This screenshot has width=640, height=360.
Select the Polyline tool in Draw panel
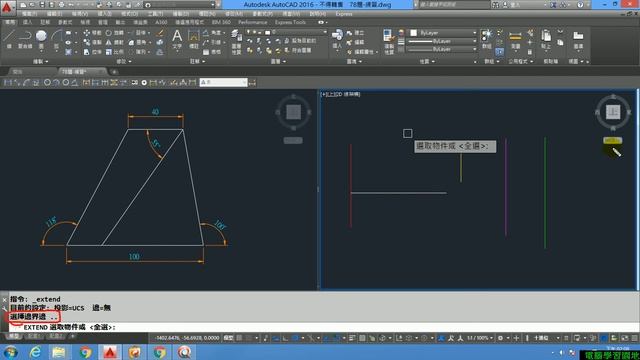[x=25, y=39]
